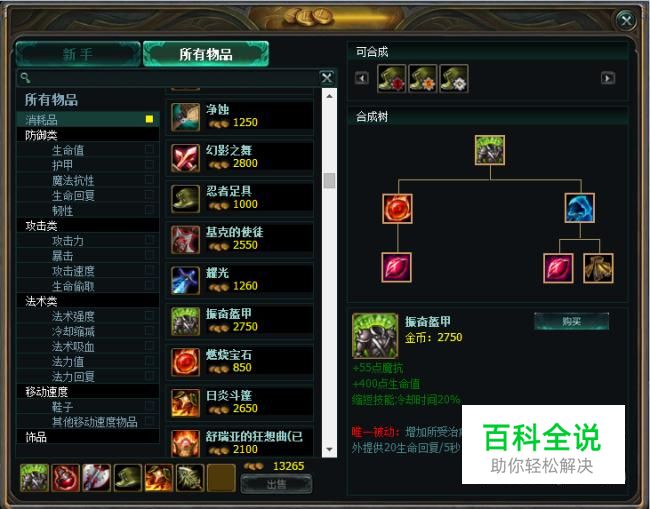Select the 日炎斗篷 item icon in the list

(x=185, y=403)
